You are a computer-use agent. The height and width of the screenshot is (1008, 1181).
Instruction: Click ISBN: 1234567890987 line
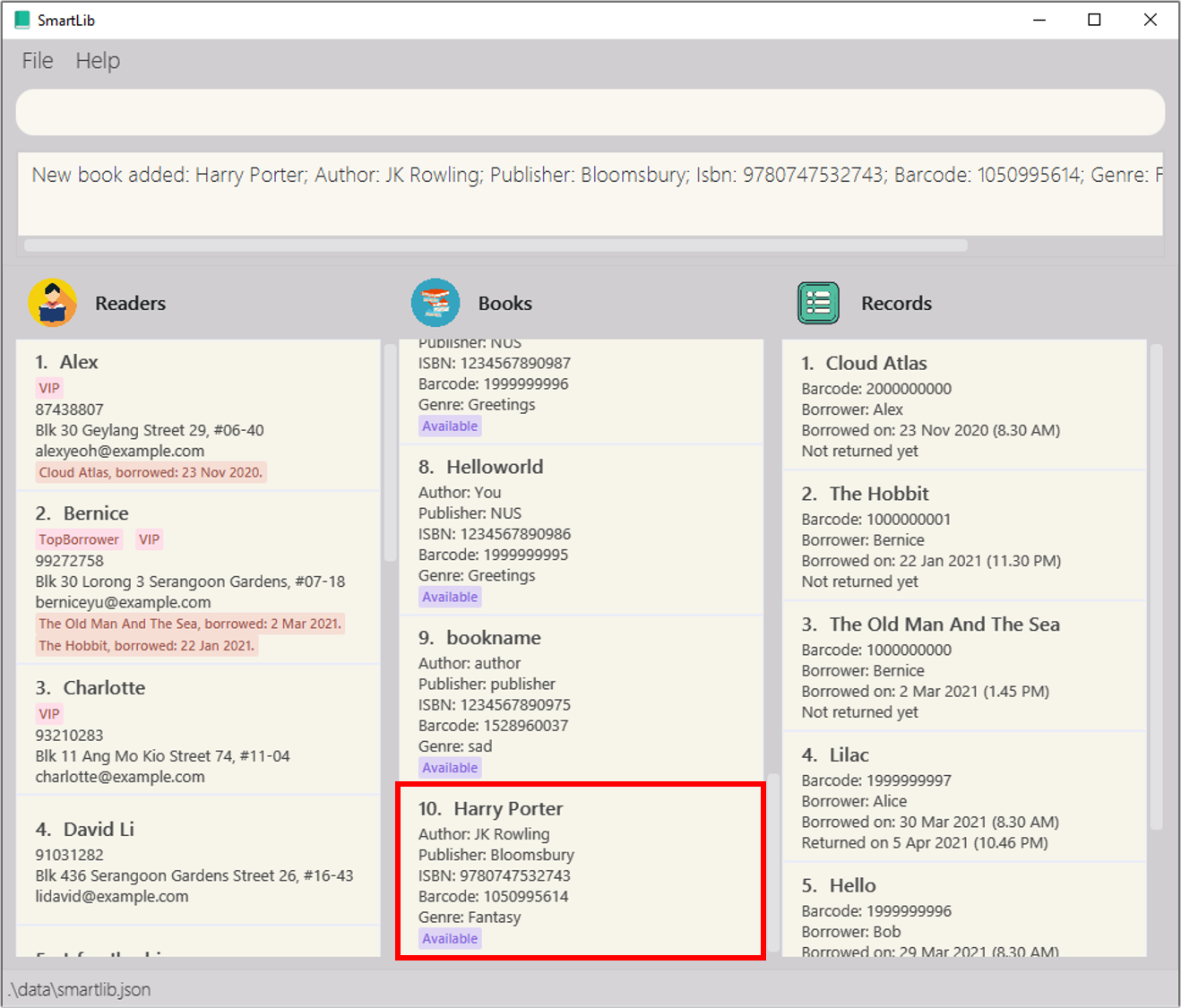(x=495, y=363)
